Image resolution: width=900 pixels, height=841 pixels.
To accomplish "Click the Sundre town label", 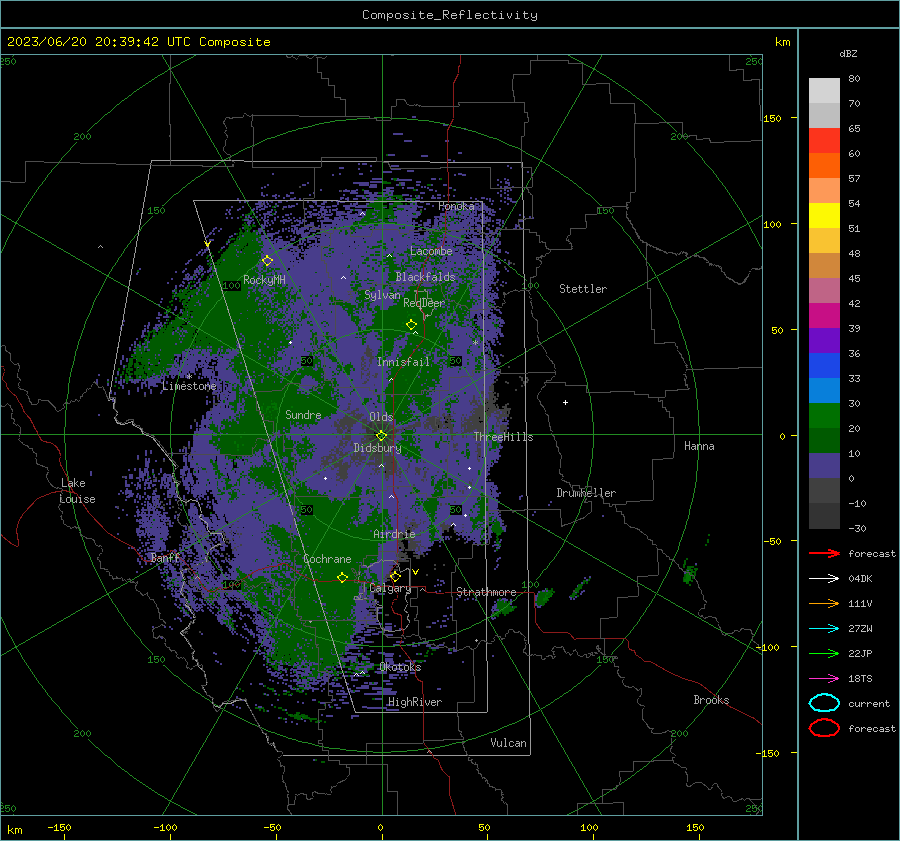I will coord(303,414).
